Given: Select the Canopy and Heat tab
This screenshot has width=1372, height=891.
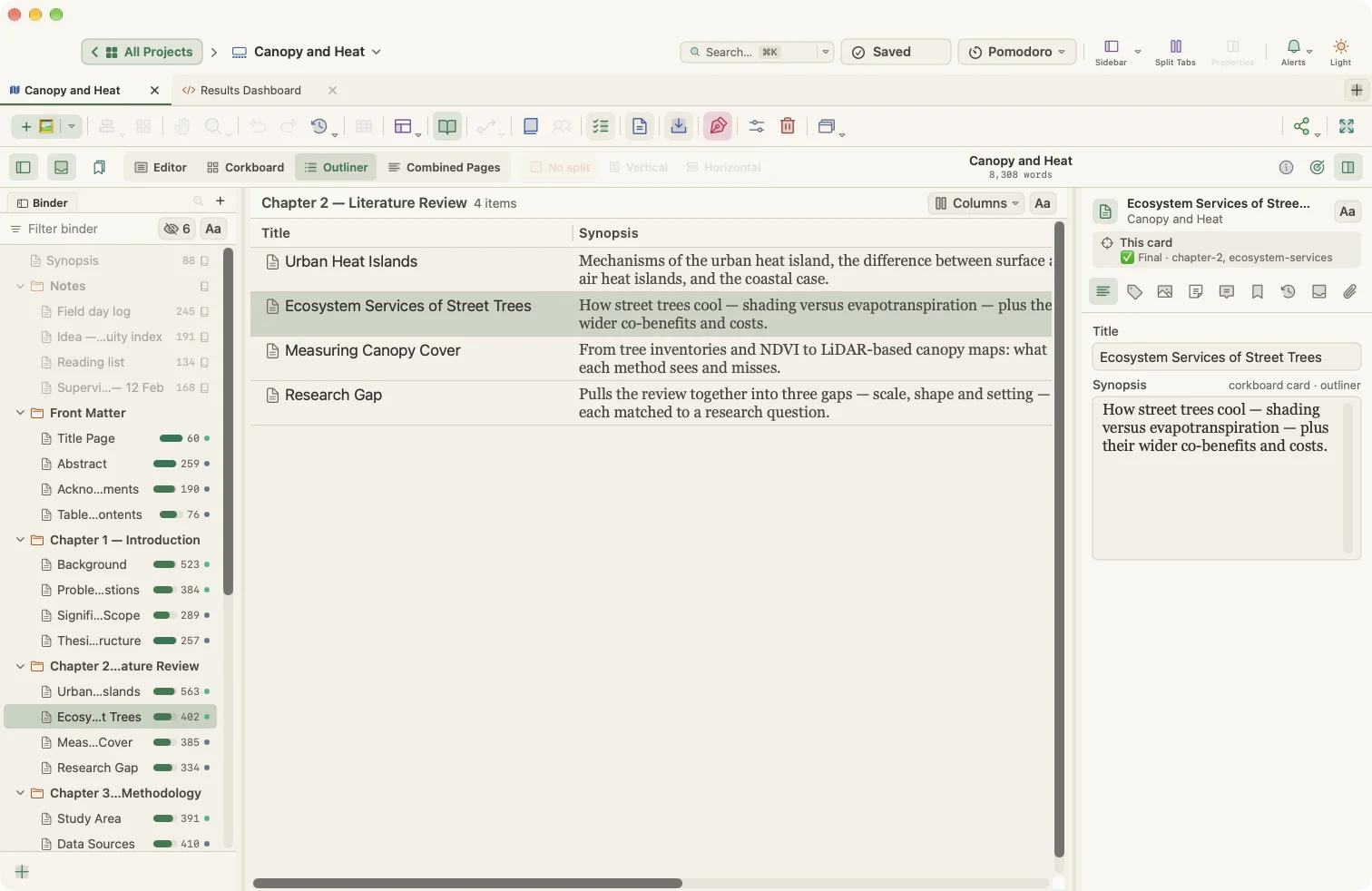Looking at the screenshot, I should 73,90.
